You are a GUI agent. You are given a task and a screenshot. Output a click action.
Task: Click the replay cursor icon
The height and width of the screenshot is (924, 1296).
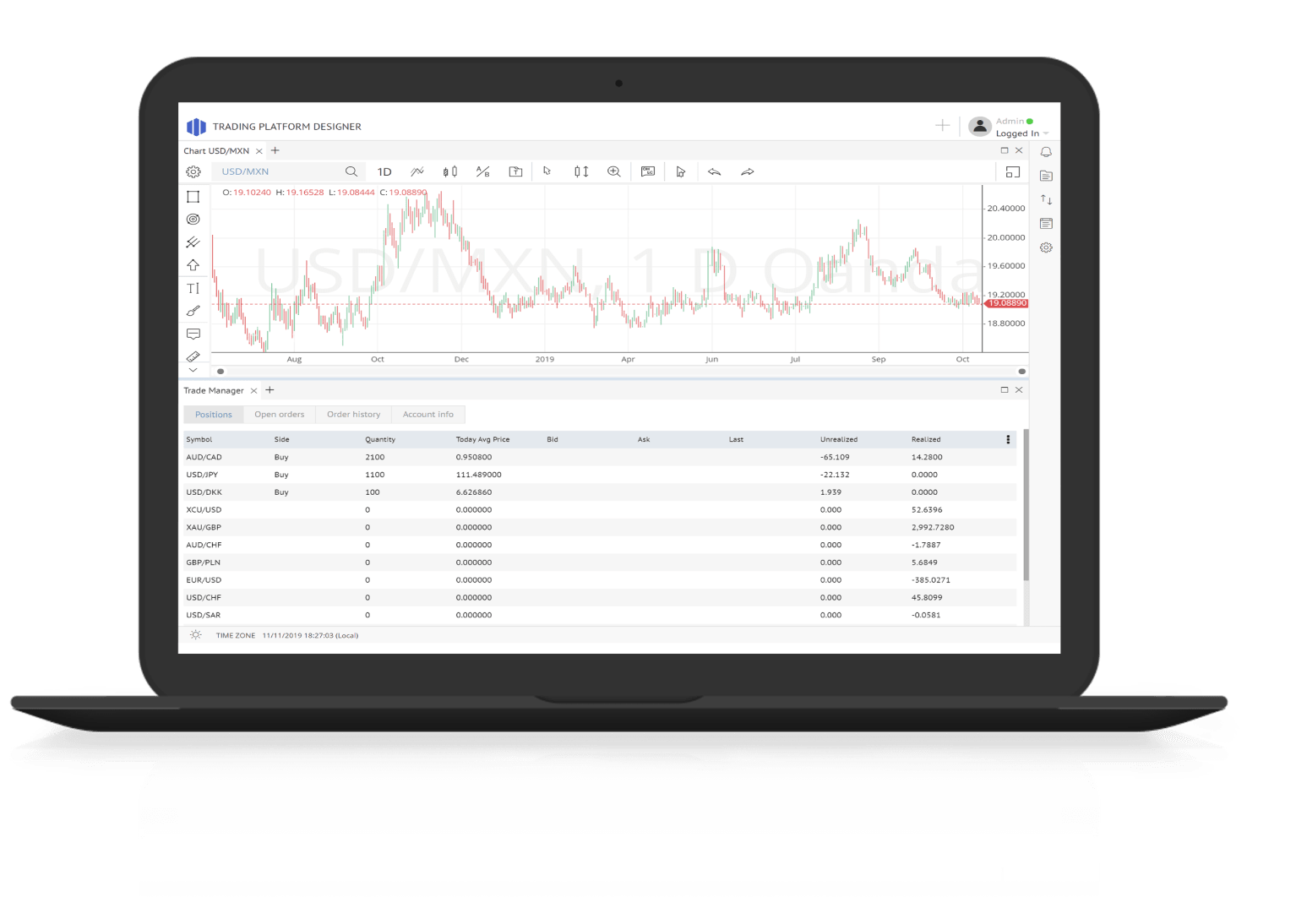(x=681, y=171)
